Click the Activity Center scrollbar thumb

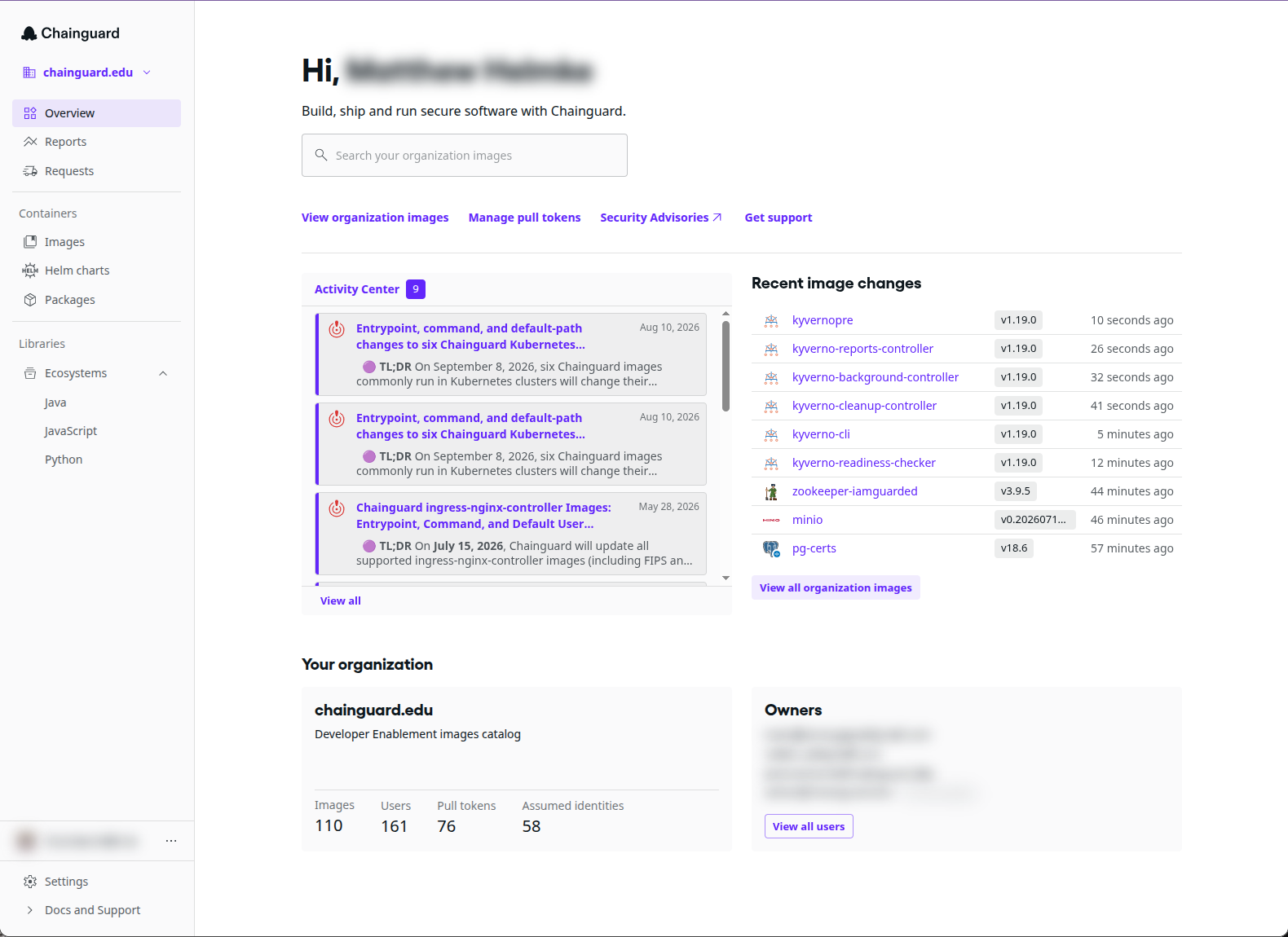pos(726,365)
